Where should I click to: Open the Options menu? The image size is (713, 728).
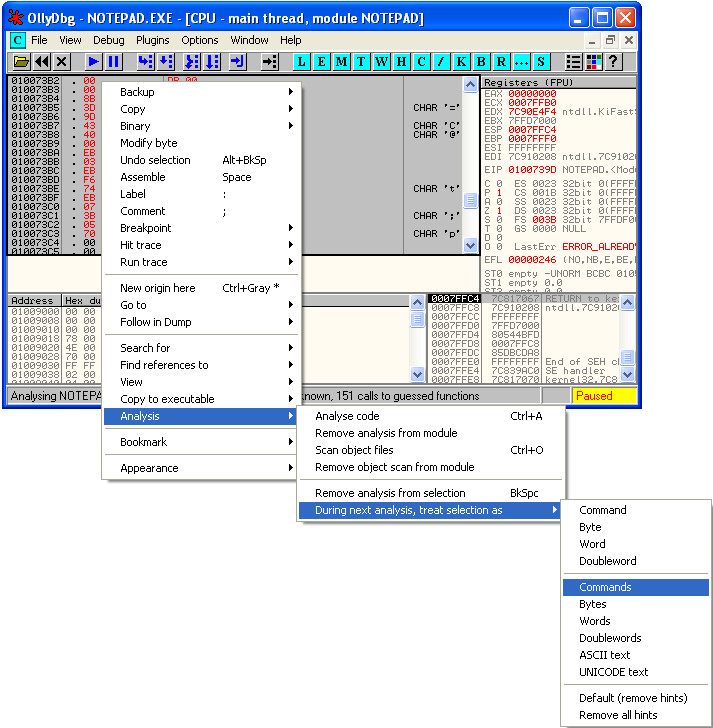[200, 40]
